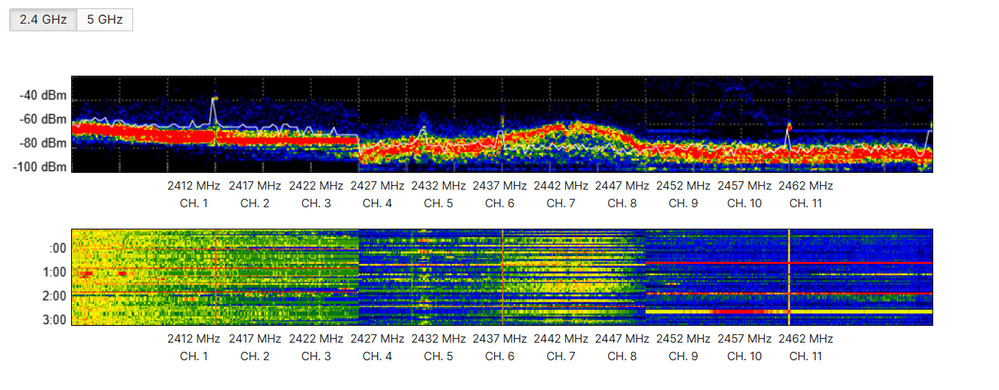Click the 3:00 time label on waterfall

click(x=55, y=319)
